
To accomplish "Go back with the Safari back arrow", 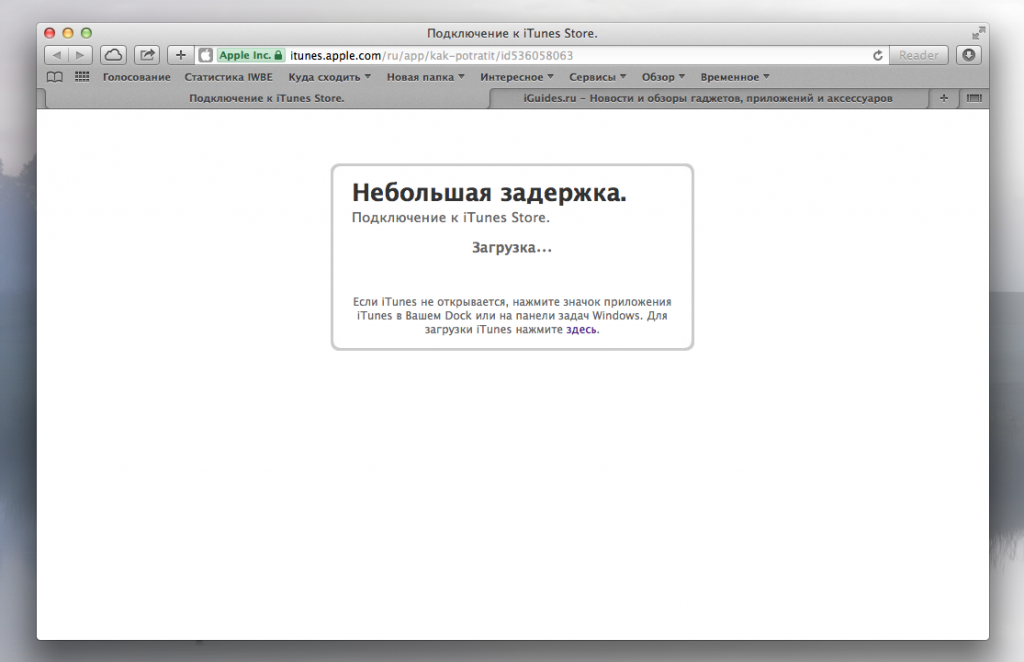I will (56, 55).
